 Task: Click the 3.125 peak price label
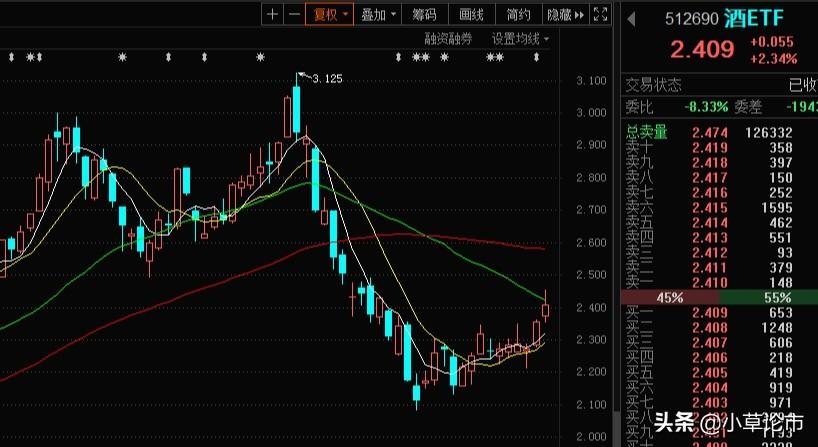coord(327,79)
